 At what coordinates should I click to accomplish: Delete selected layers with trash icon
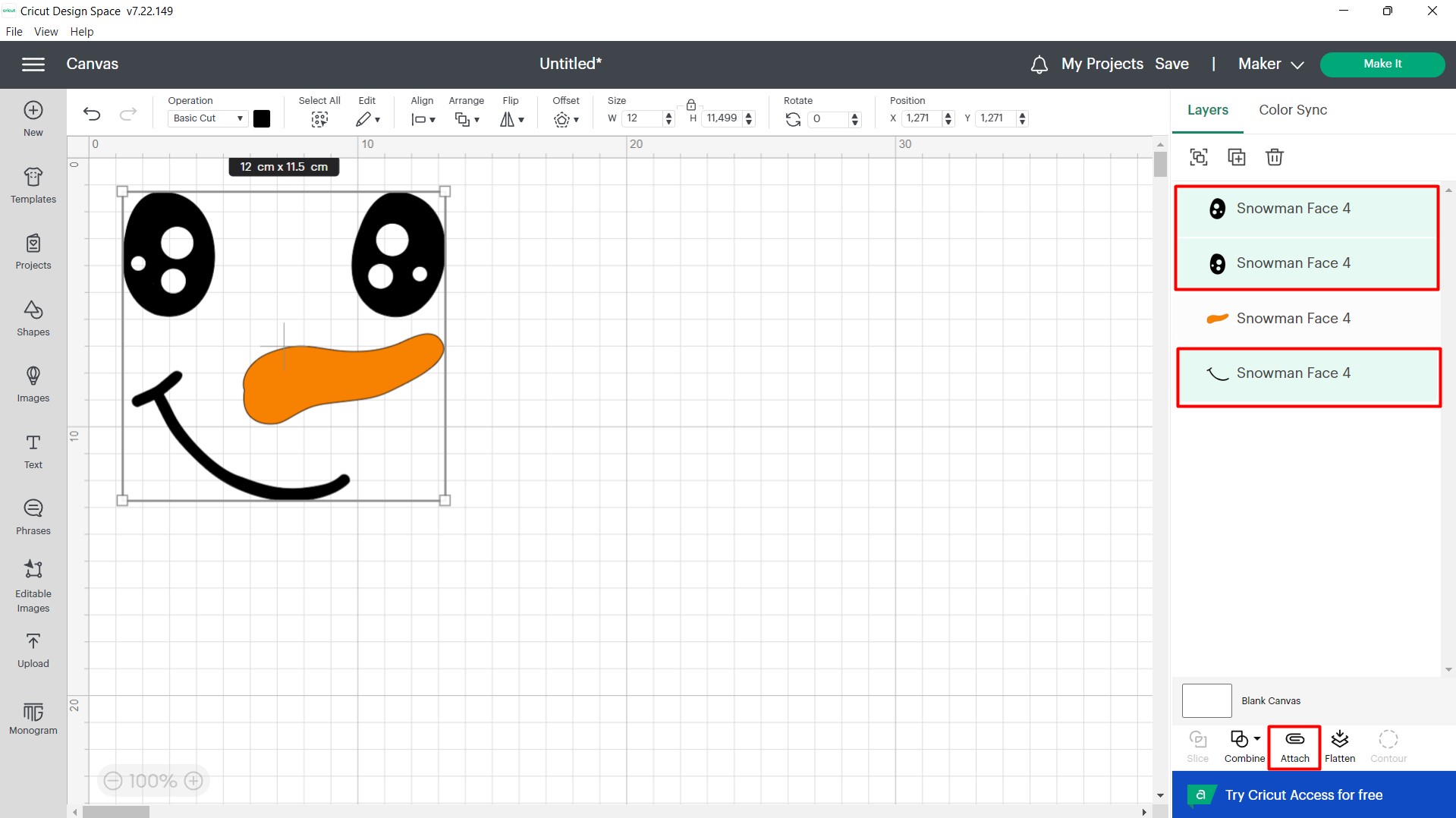pos(1274,157)
